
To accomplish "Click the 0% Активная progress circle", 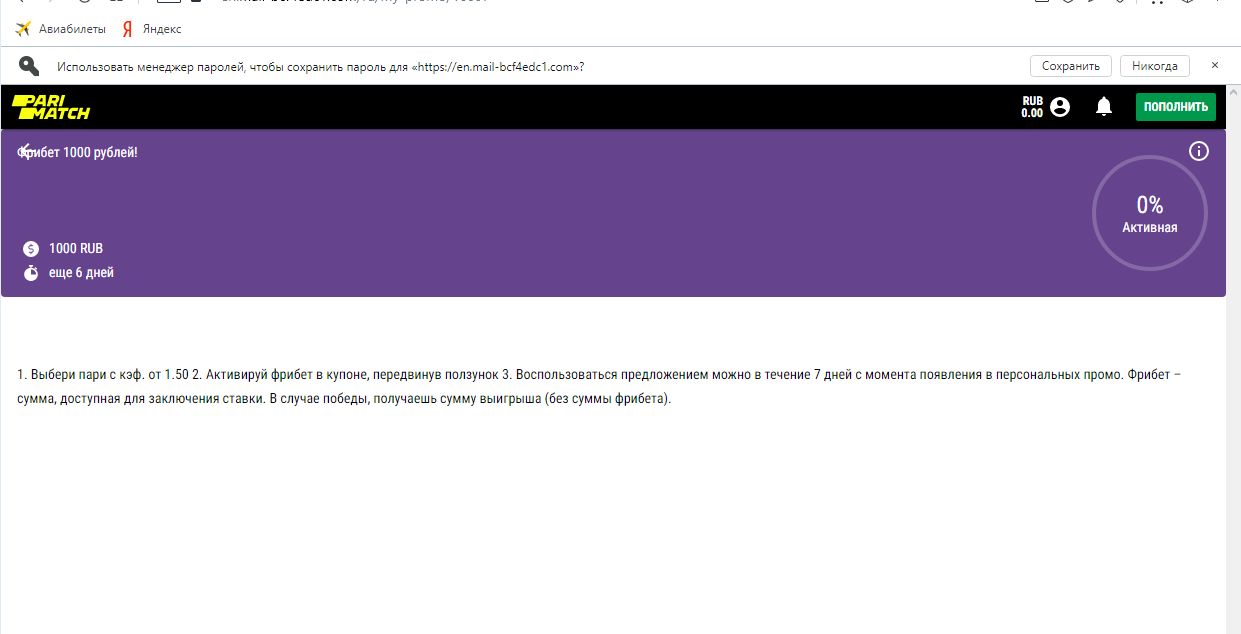I will (x=1150, y=213).
